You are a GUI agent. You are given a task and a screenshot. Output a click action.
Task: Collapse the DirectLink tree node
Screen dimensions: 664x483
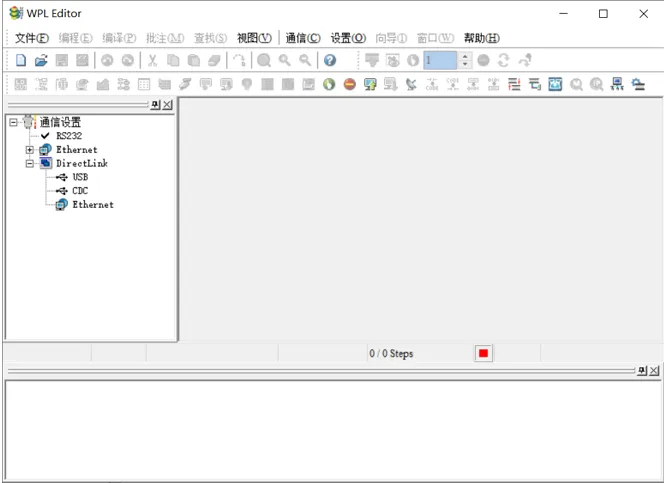click(x=30, y=163)
